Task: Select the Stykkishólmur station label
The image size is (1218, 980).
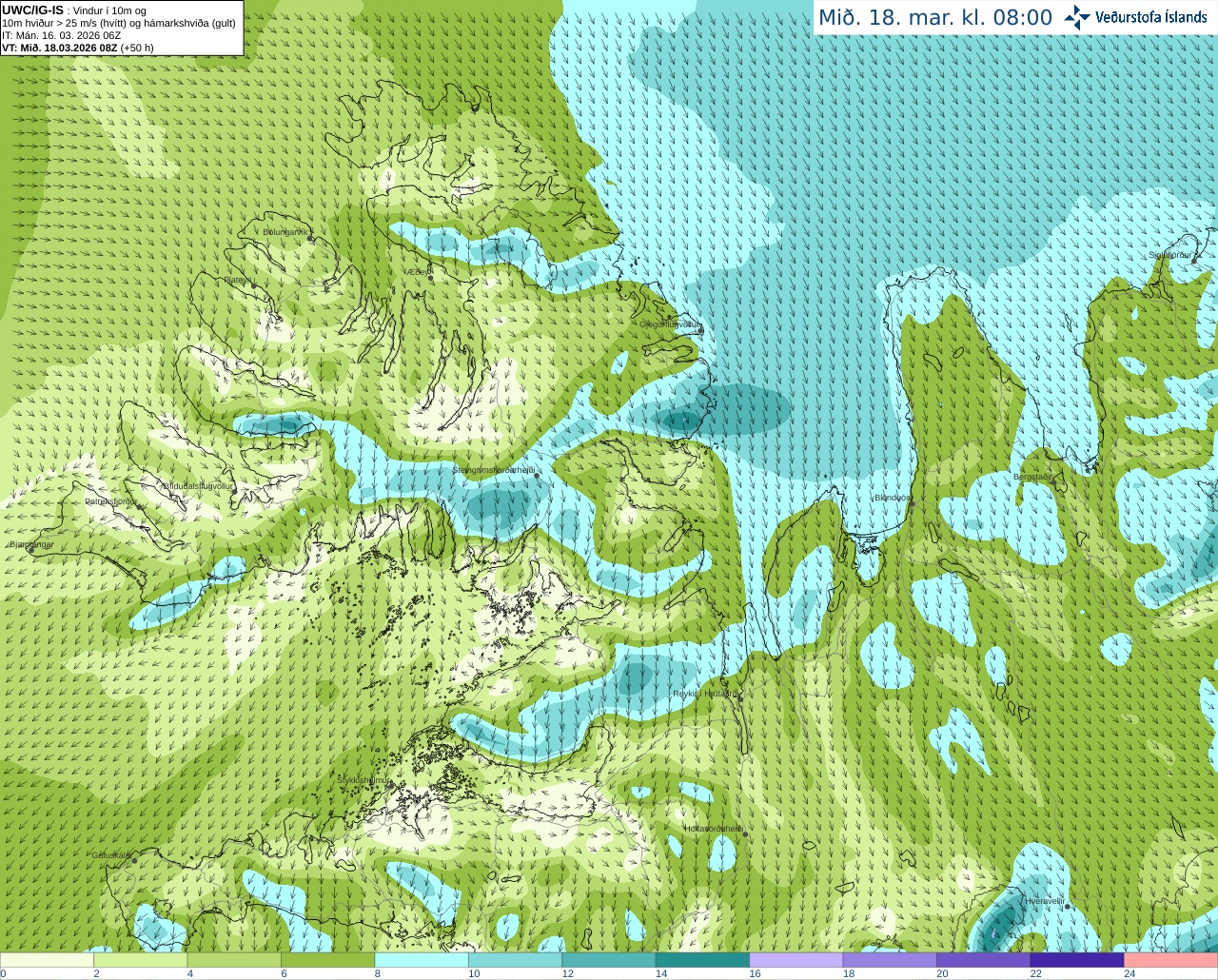Action: (x=363, y=779)
